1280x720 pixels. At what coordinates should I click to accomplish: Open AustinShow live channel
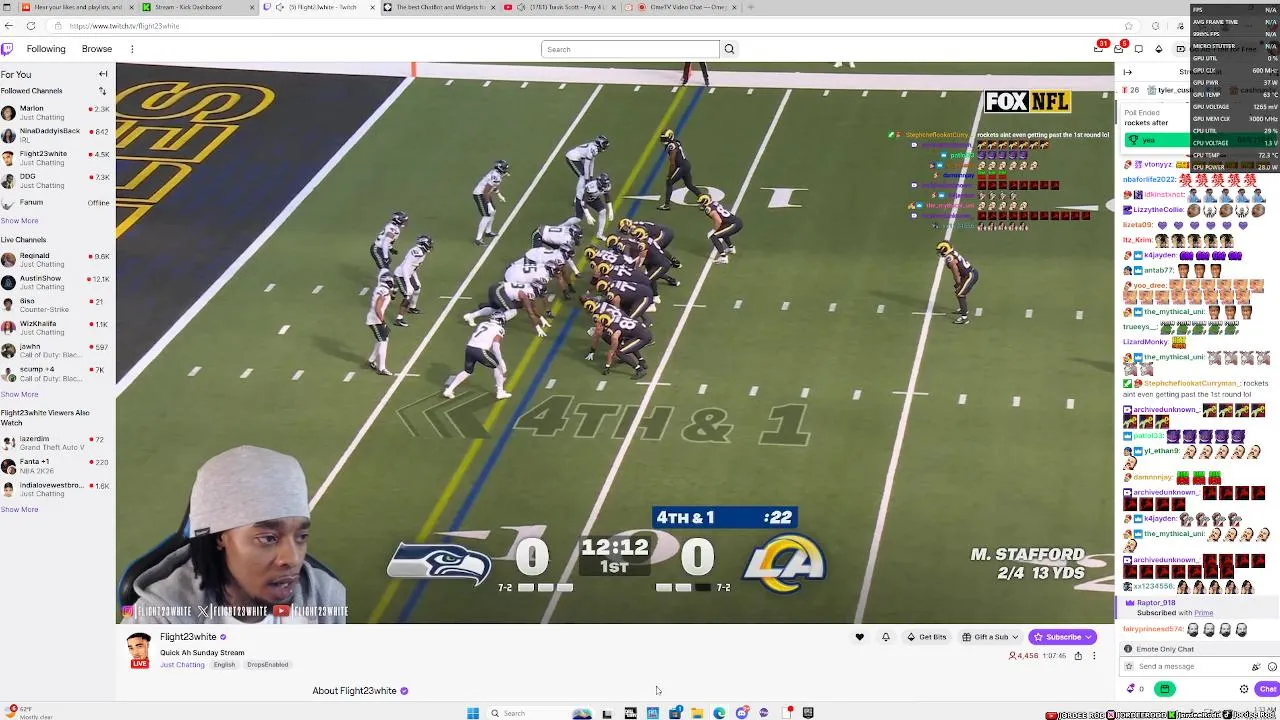coord(55,283)
